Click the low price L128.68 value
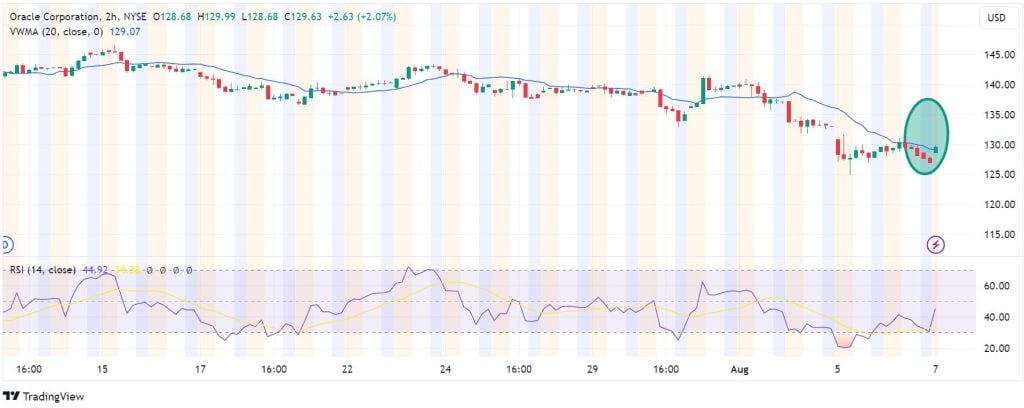 coord(261,16)
